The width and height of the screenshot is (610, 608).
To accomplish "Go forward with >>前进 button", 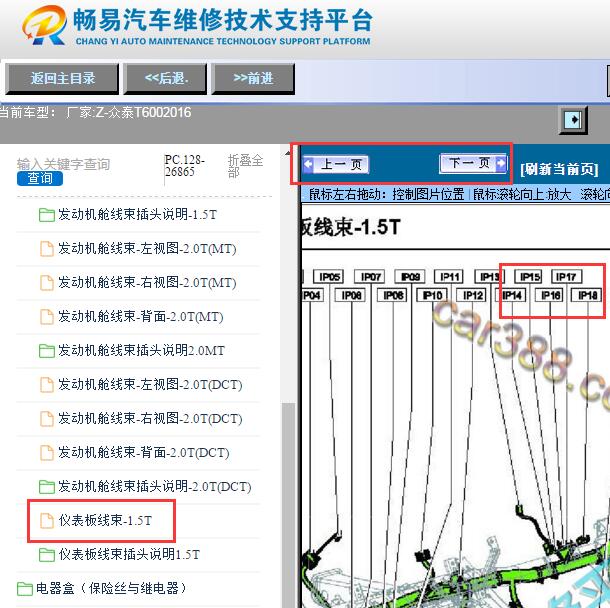I will [x=253, y=79].
